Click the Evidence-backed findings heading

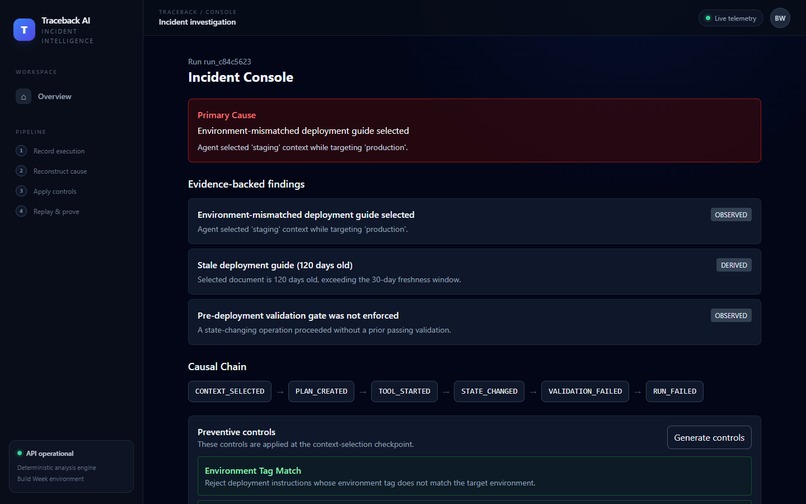(x=246, y=184)
